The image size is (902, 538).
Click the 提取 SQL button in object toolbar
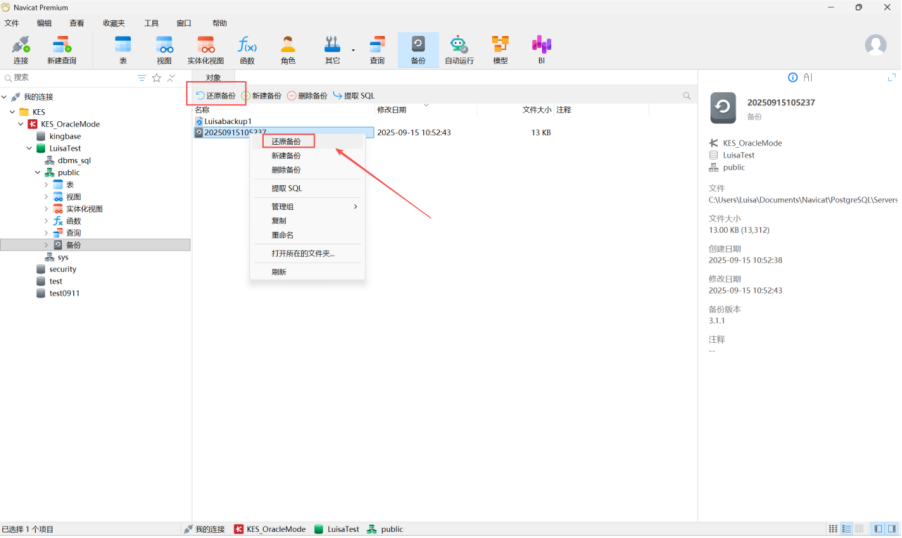(x=353, y=96)
